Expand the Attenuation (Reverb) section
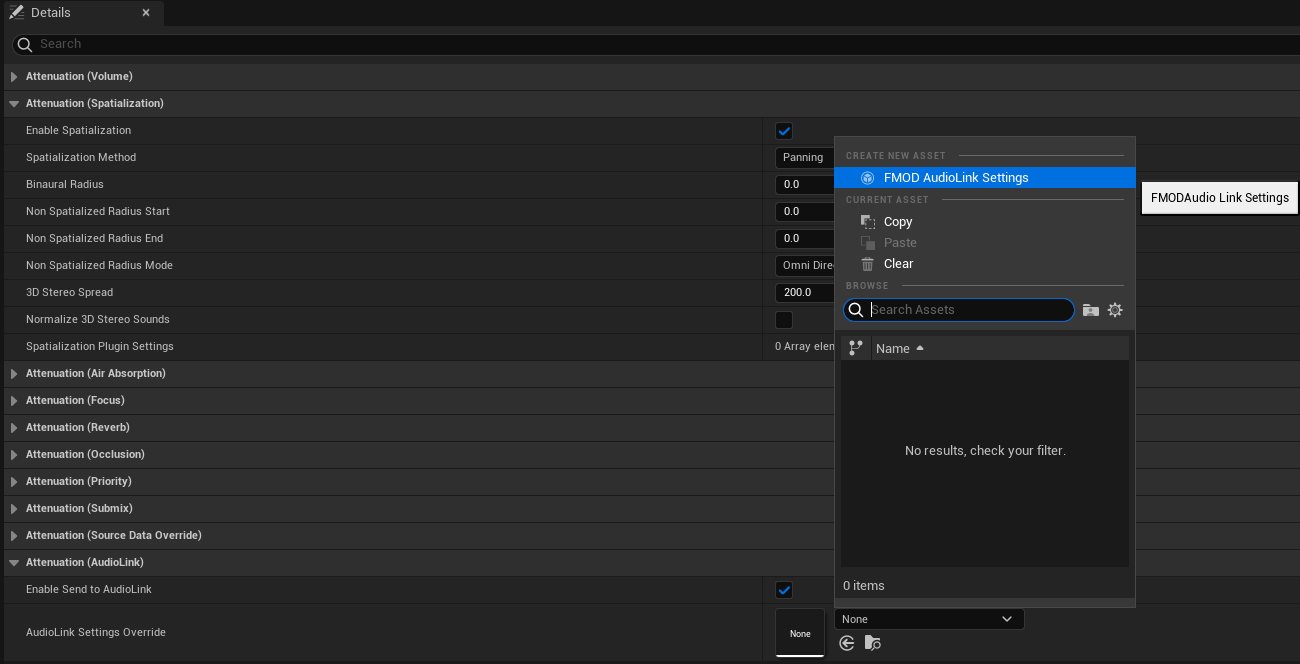1300x664 pixels. (x=14, y=428)
